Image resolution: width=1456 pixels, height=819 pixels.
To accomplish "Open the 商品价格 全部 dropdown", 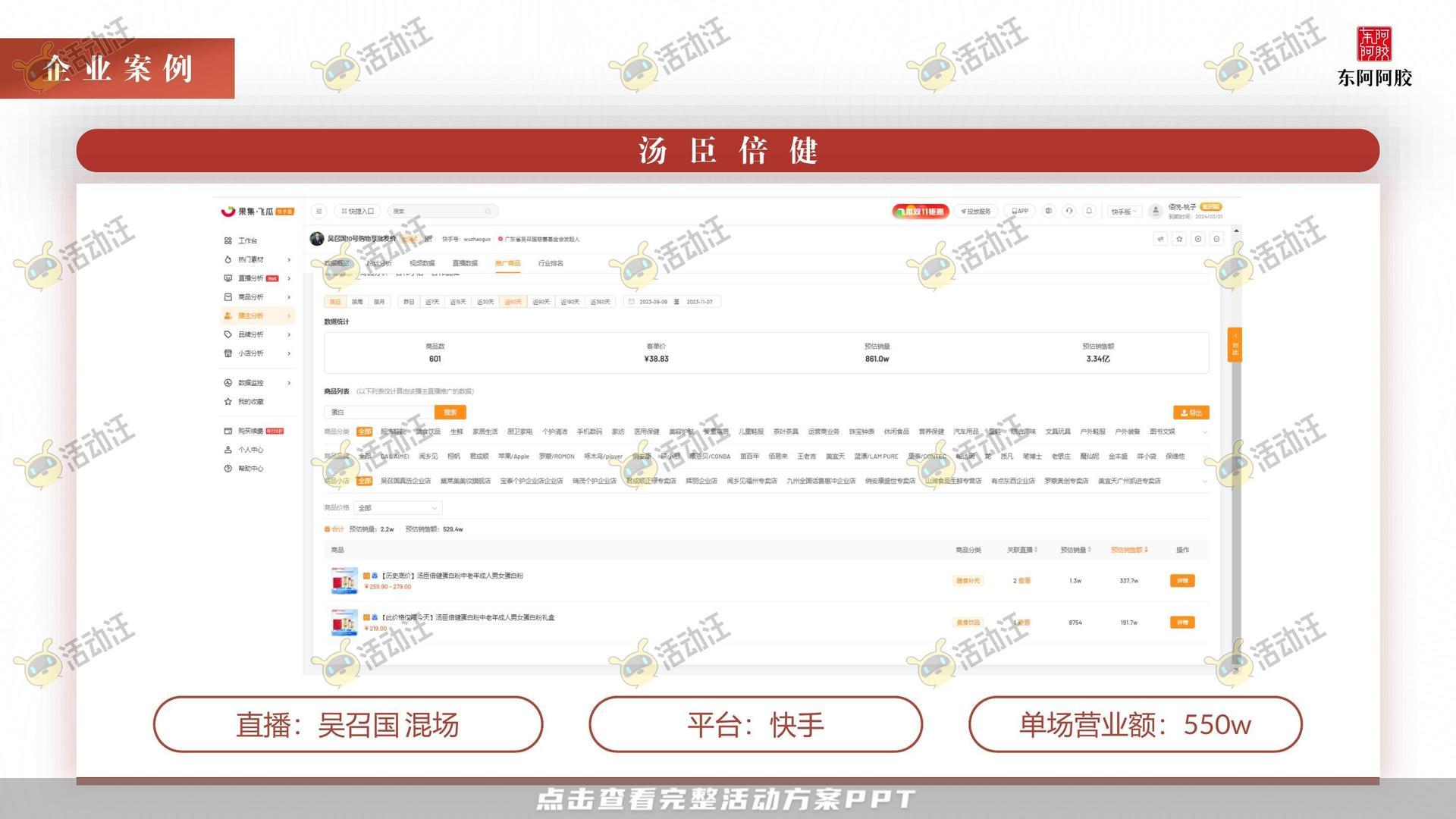I will (x=397, y=507).
